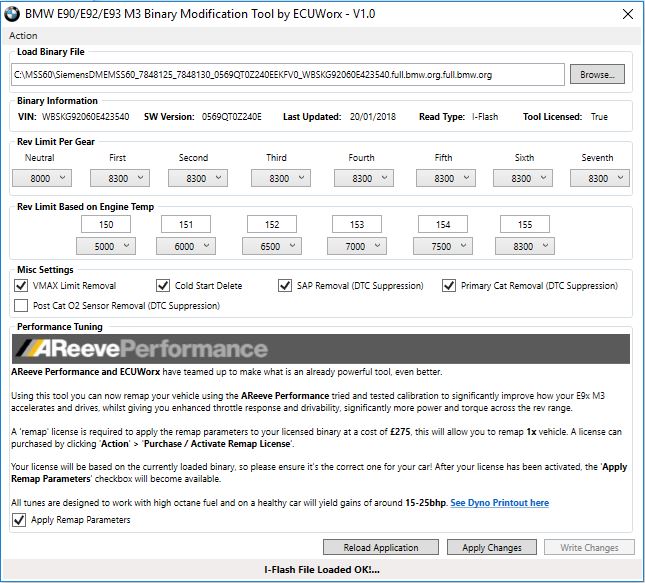Open the Fourth gear rev limit dropdown
The image size is (645, 583).
tap(364, 178)
